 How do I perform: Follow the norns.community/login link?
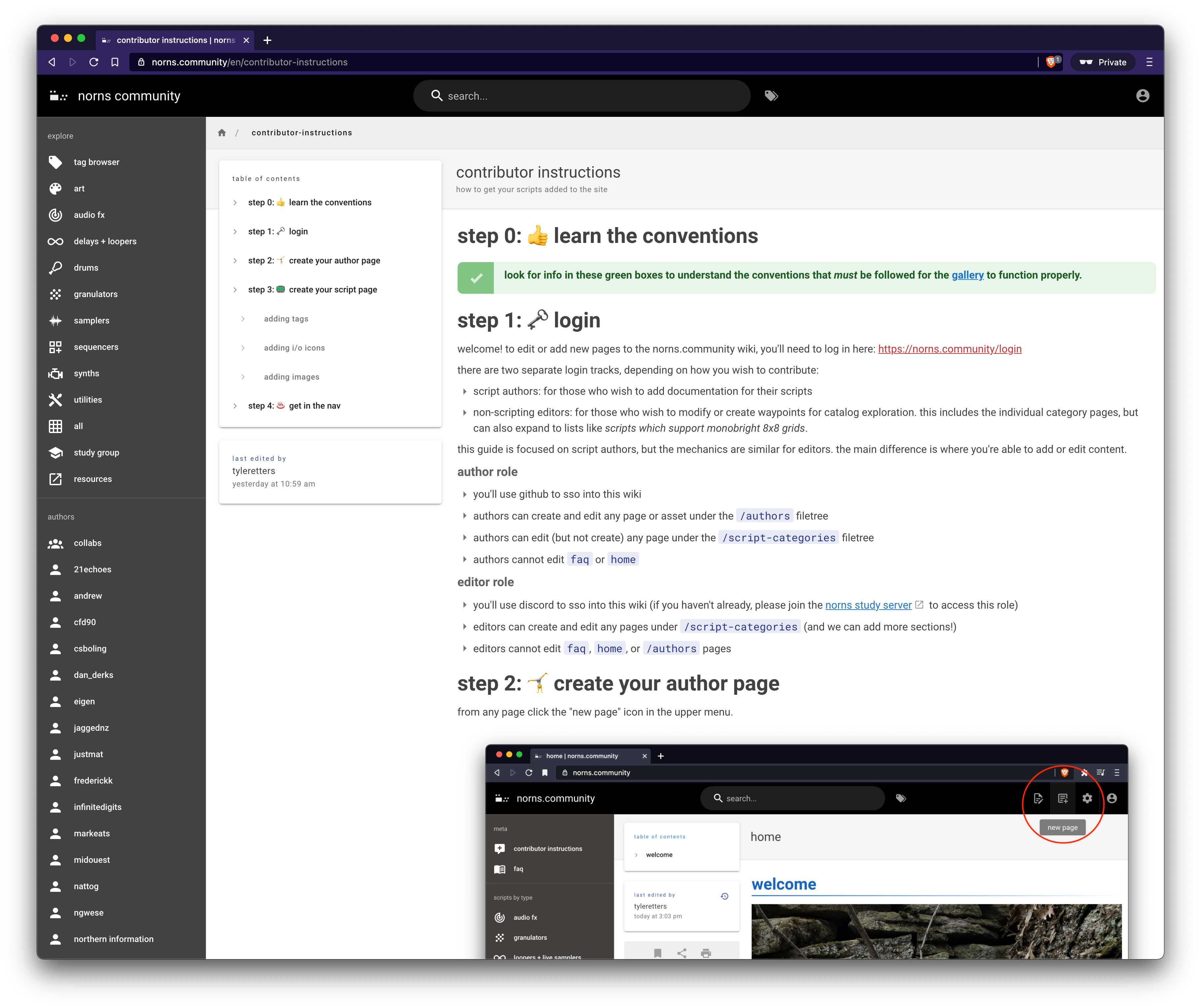point(950,349)
